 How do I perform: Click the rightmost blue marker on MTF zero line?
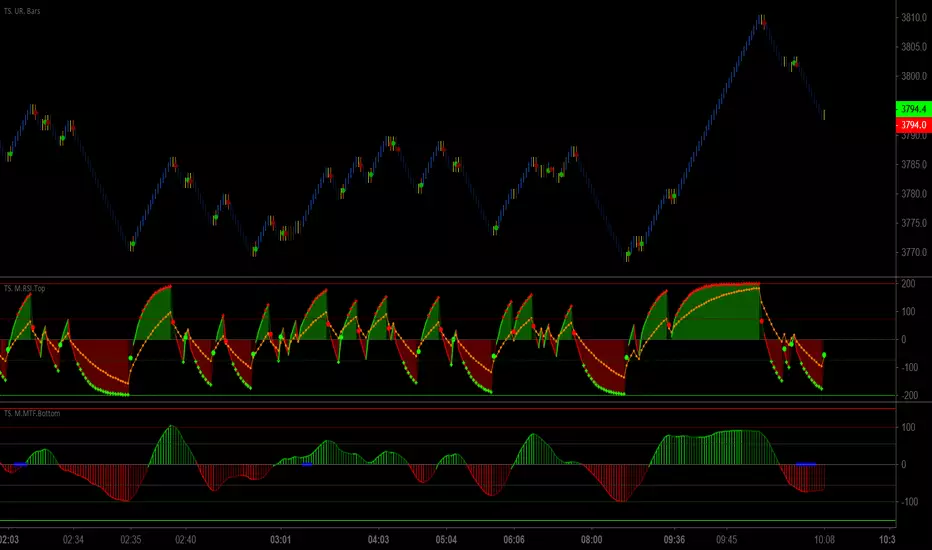806,464
